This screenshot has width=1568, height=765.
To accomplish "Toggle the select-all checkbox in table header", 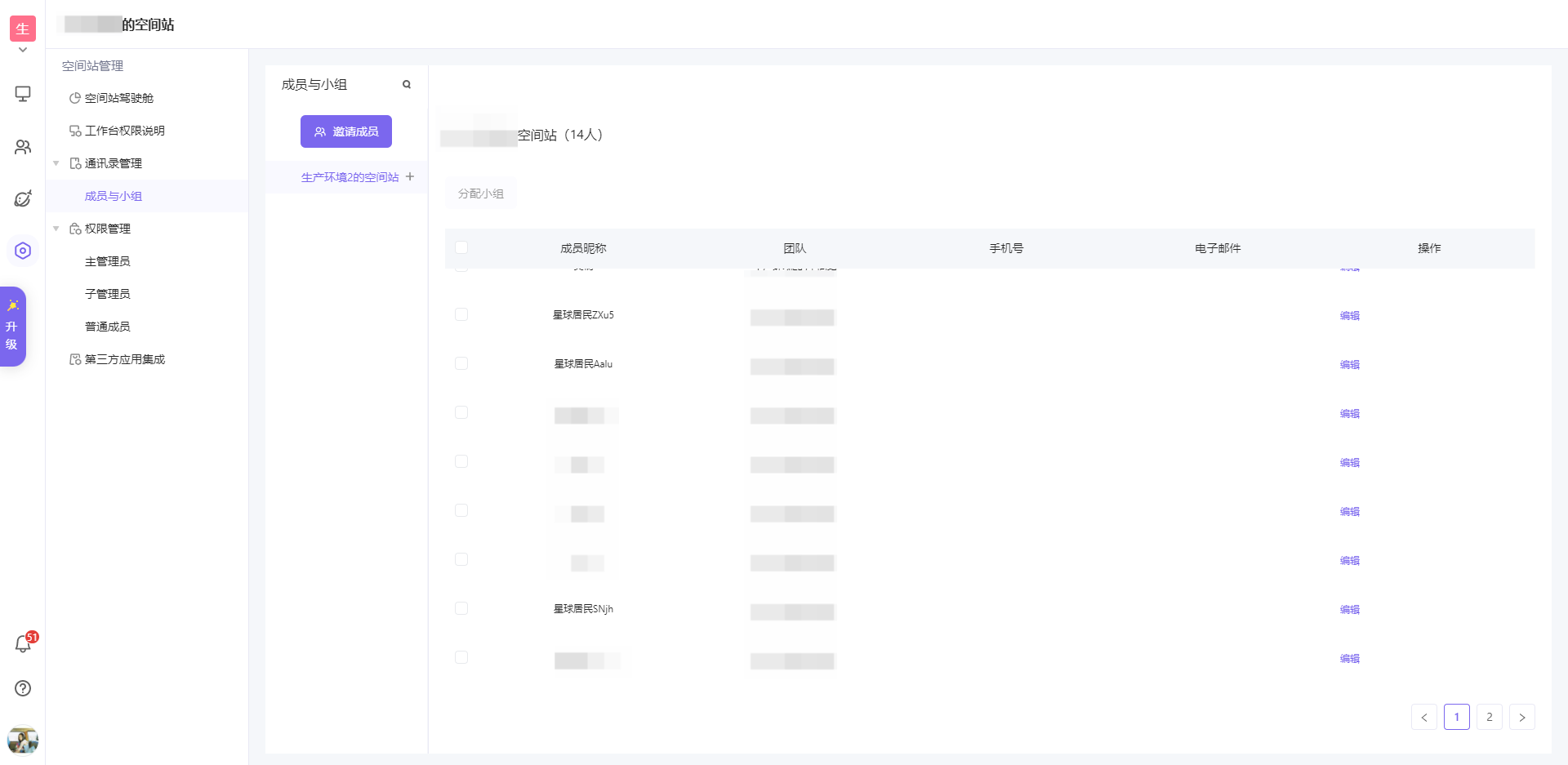I will 461,247.
